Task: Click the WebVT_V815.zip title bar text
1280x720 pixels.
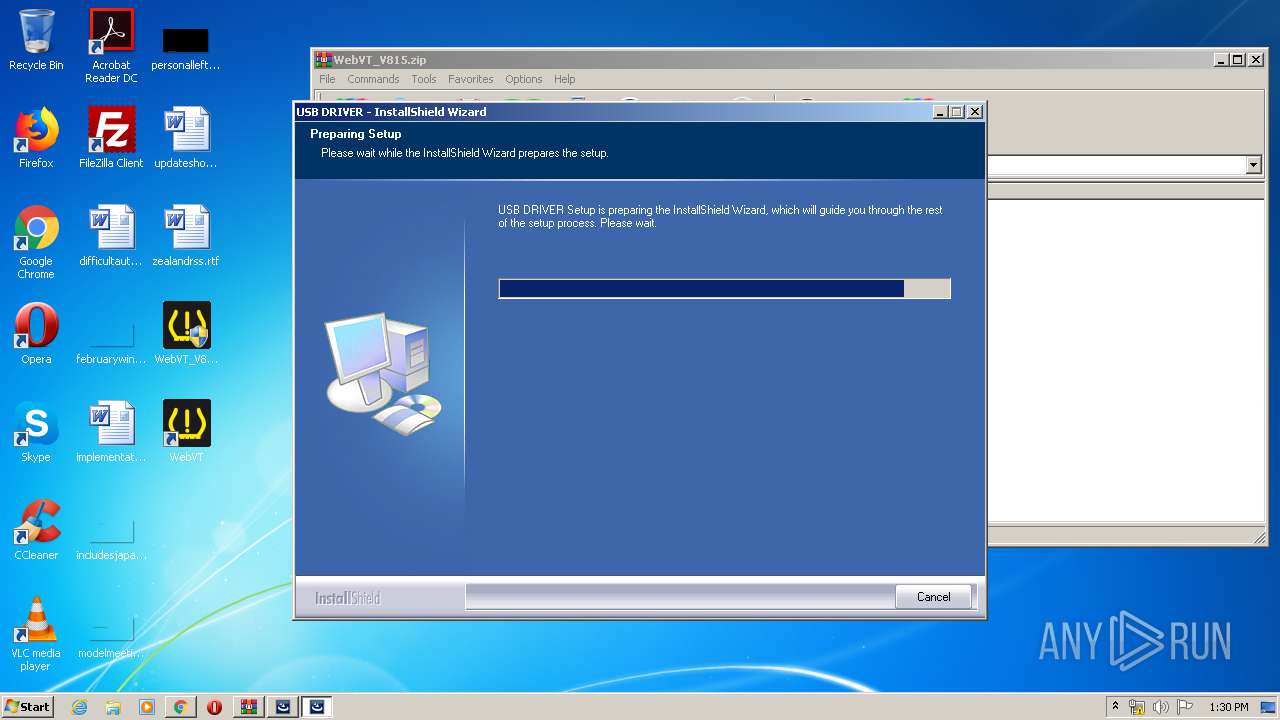Action: coord(380,60)
